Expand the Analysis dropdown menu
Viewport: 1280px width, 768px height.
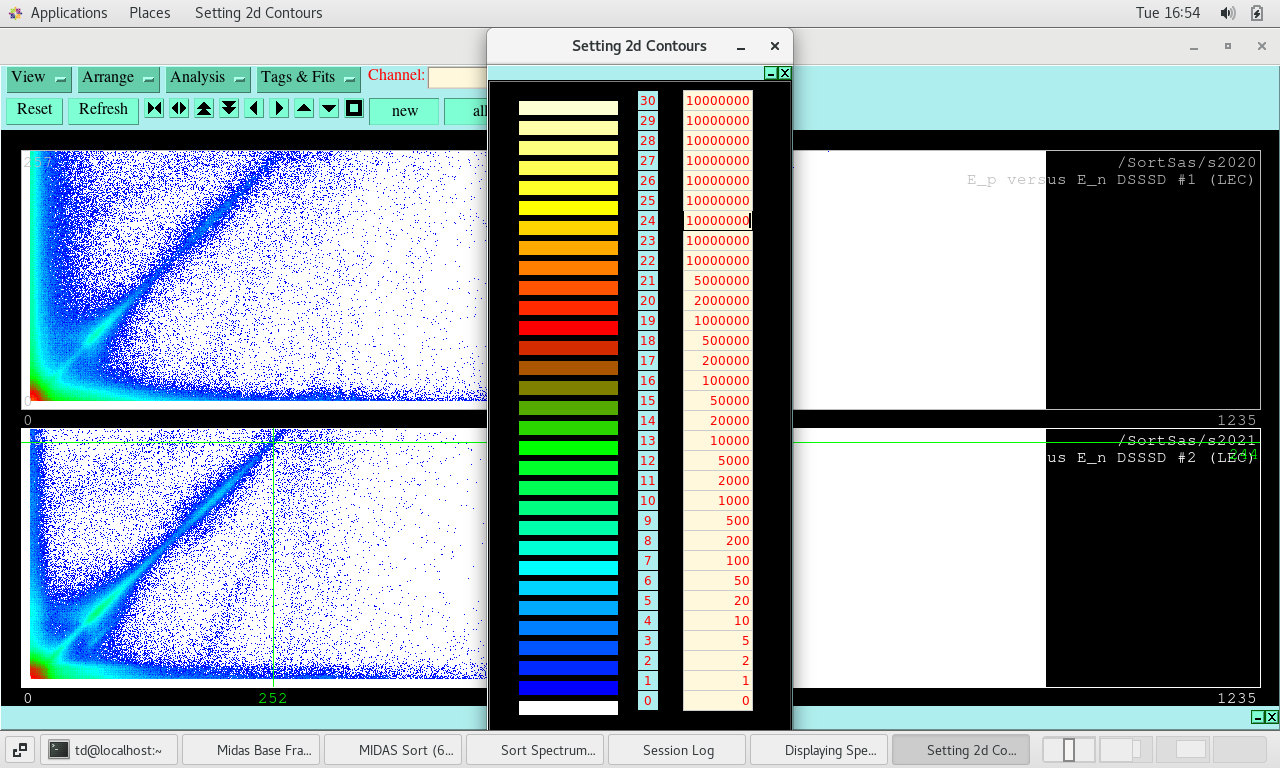pos(208,78)
